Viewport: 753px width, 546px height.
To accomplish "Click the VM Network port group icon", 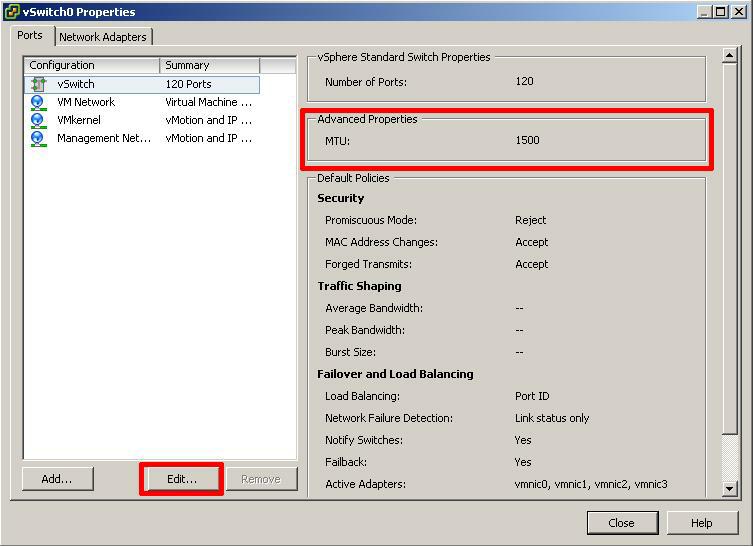I will 38,102.
